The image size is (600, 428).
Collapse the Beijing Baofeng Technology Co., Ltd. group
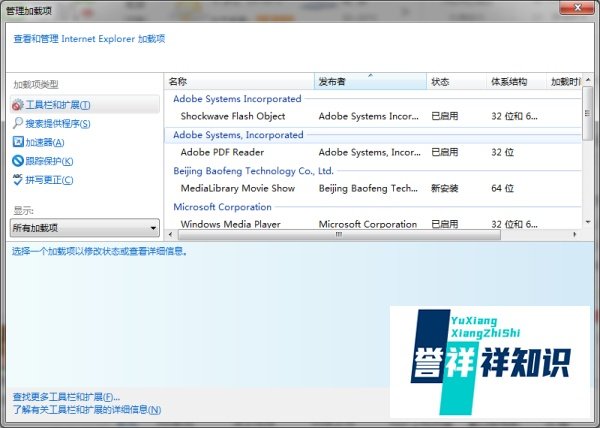tap(253, 171)
